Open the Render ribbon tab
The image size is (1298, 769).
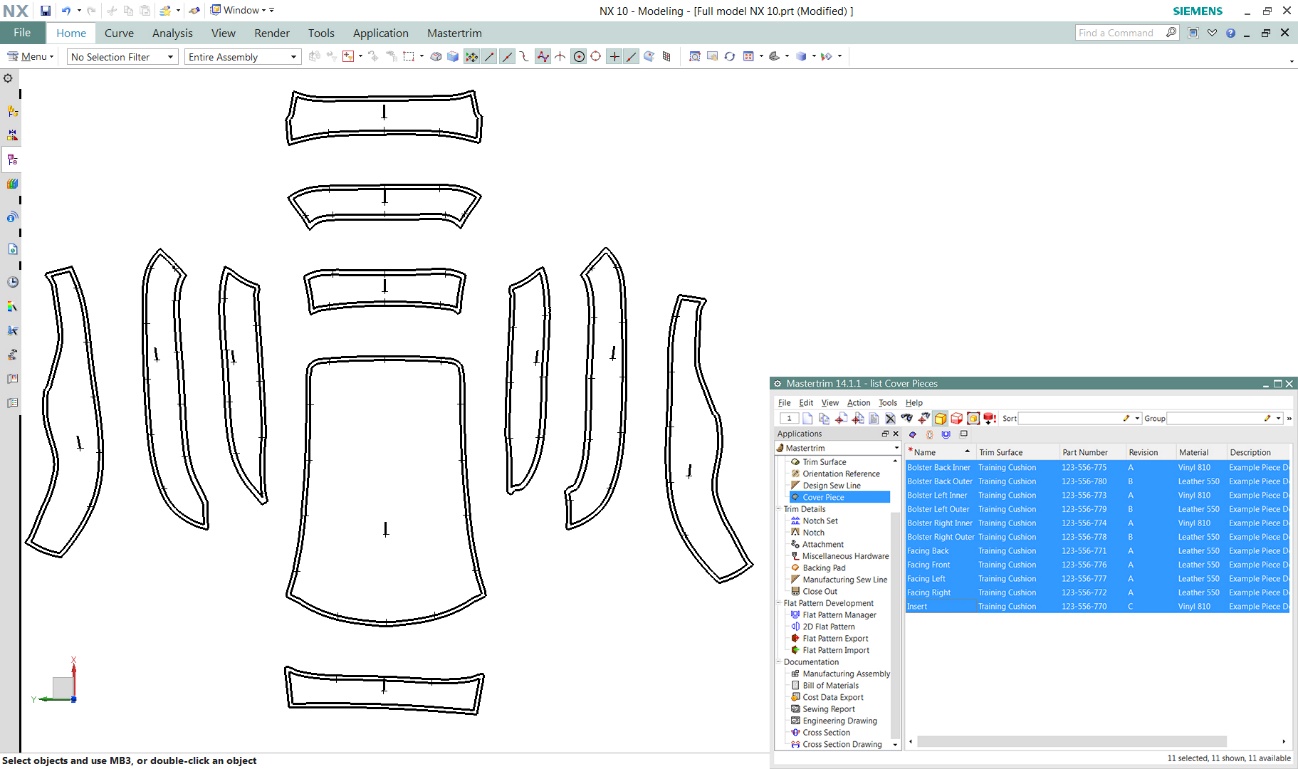pyautogui.click(x=272, y=33)
